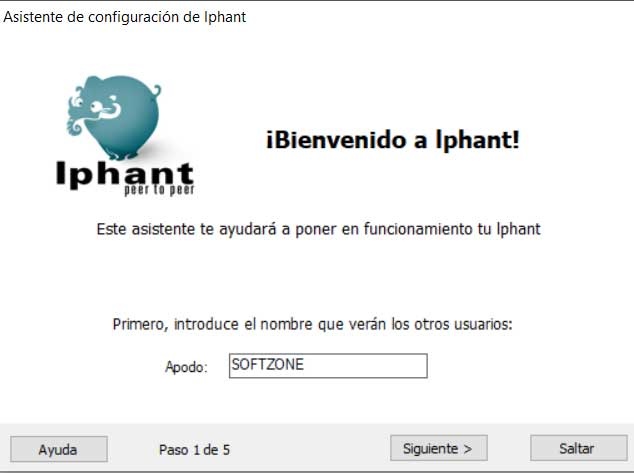Click the word 'usuarios:' in instruction line
The width and height of the screenshot is (634, 473).
[483, 324]
